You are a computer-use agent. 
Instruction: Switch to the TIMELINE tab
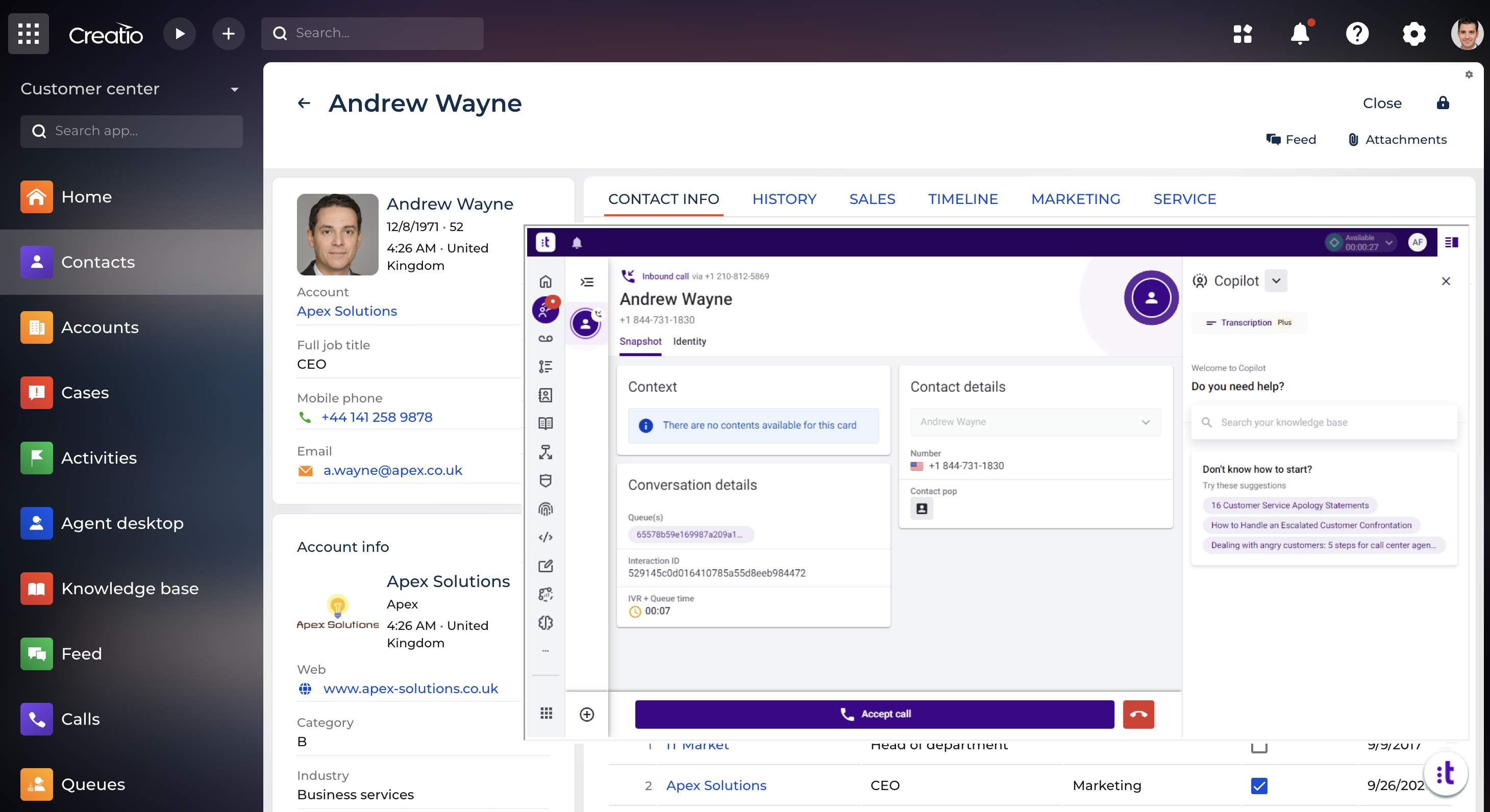point(962,199)
